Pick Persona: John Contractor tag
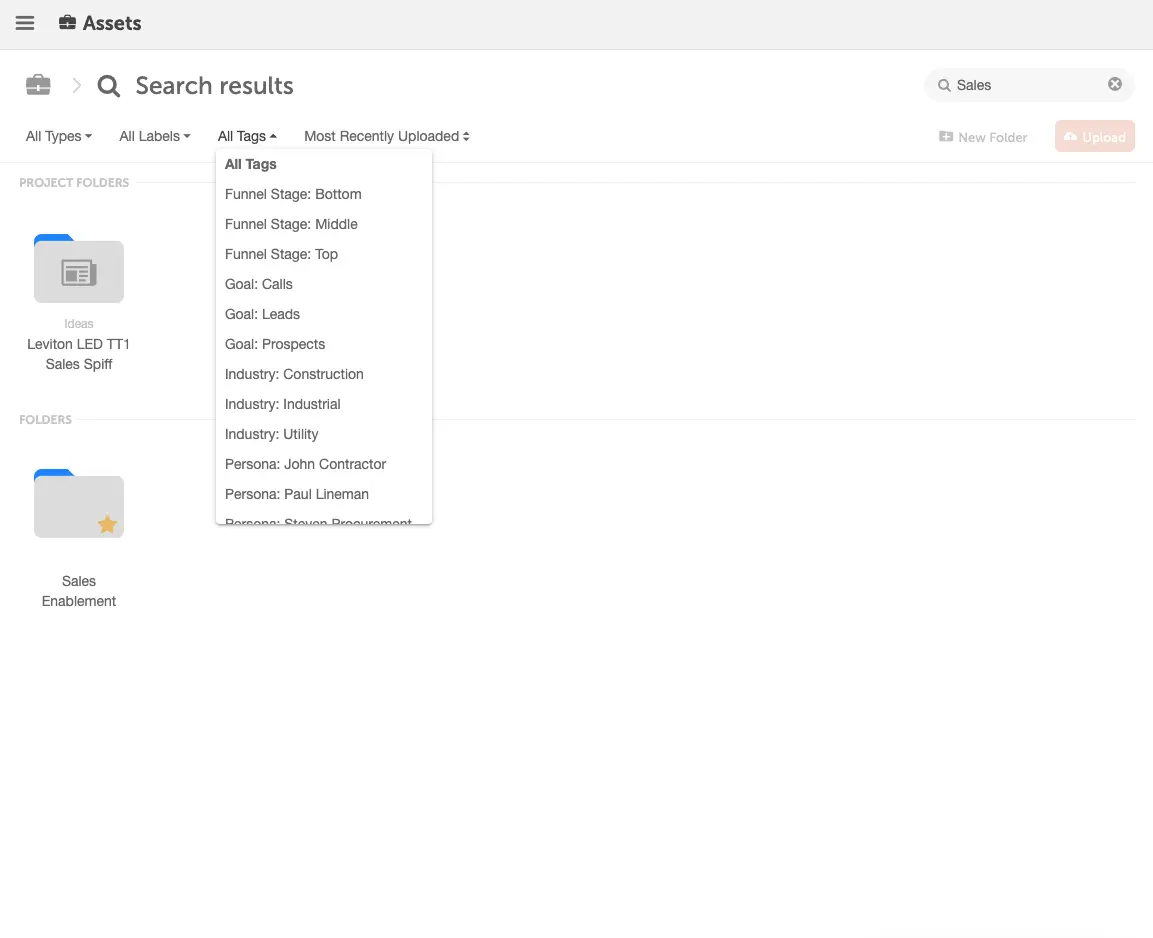1153x938 pixels. [x=324, y=465]
